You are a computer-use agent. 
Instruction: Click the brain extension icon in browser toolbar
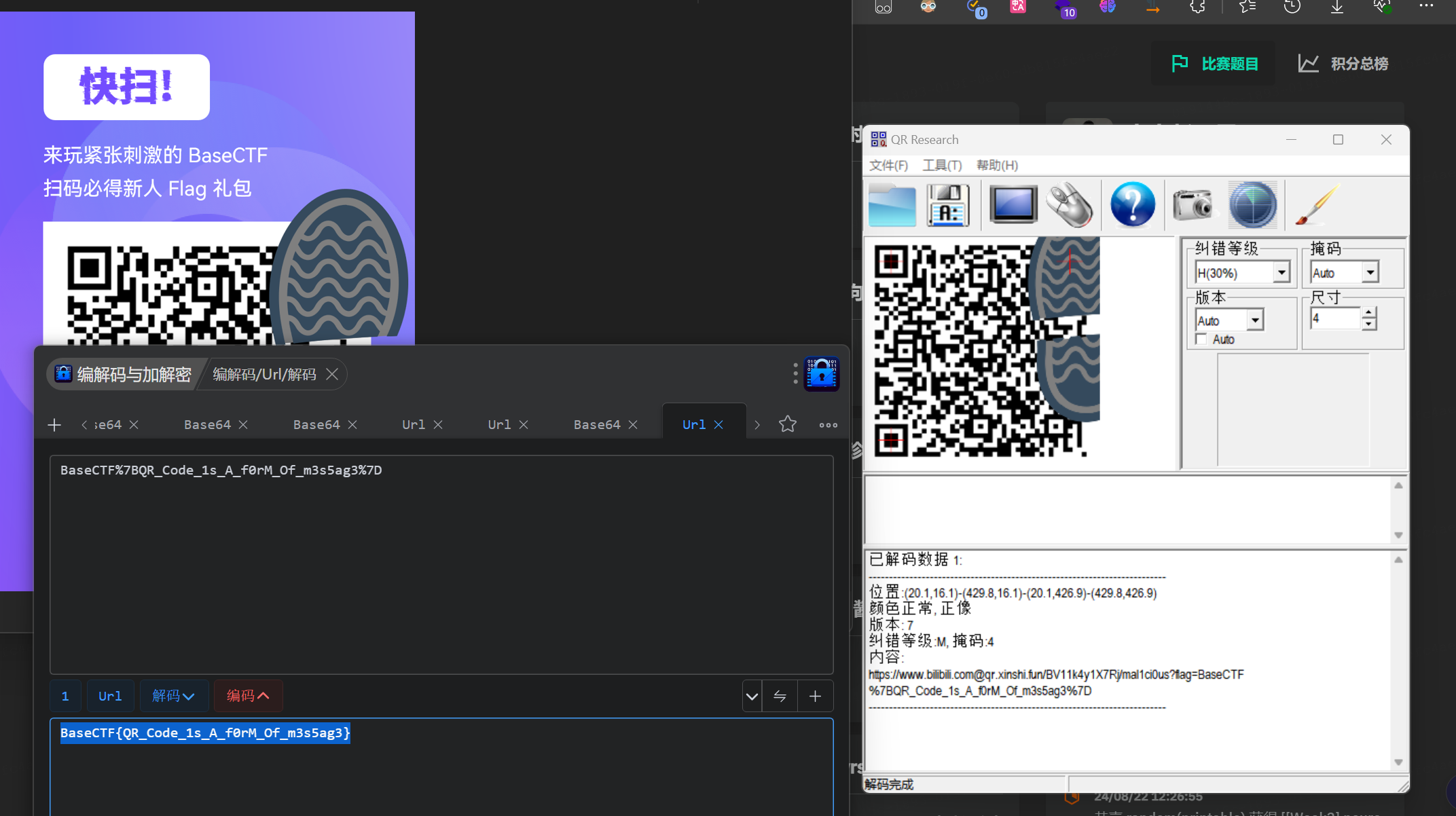[1108, 7]
